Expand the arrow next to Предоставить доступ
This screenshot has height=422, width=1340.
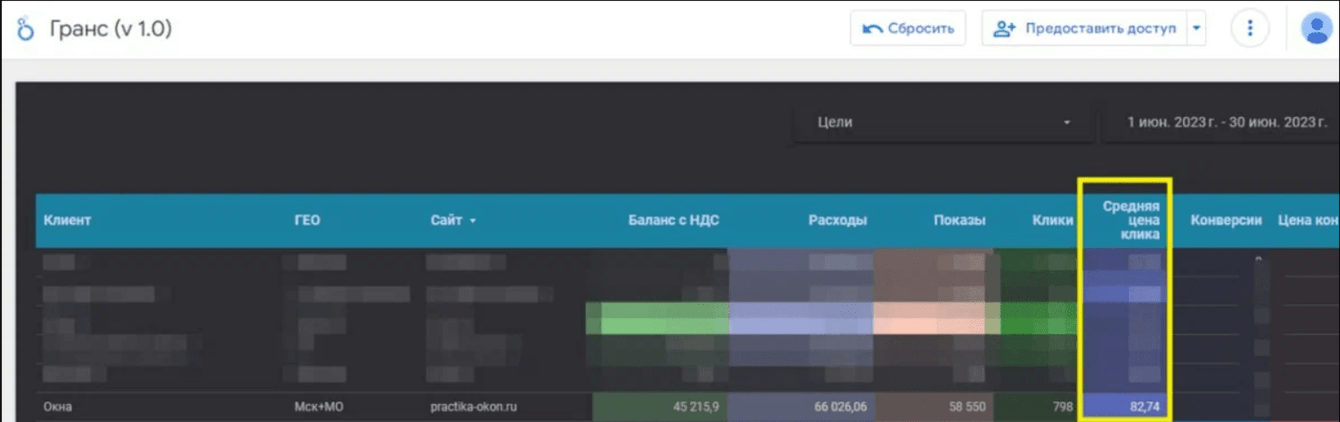pyautogui.click(x=1196, y=28)
